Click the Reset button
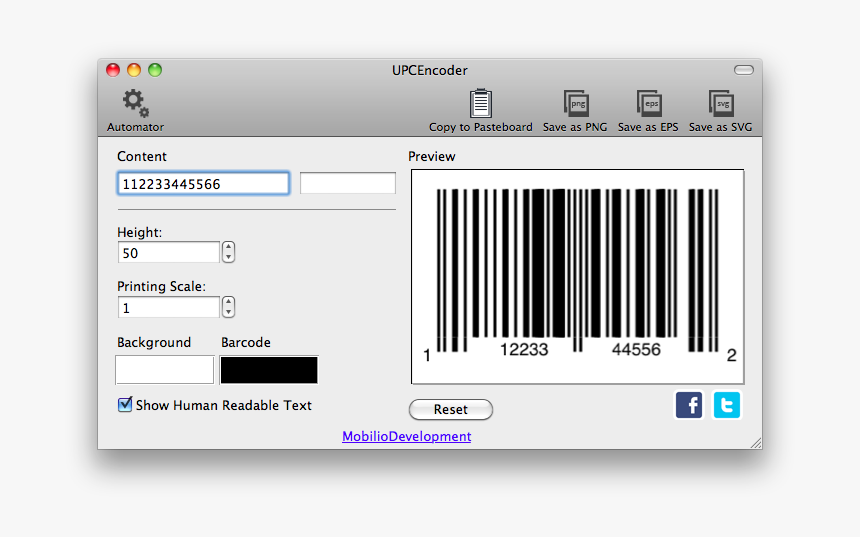Image resolution: width=860 pixels, height=537 pixels. point(451,409)
